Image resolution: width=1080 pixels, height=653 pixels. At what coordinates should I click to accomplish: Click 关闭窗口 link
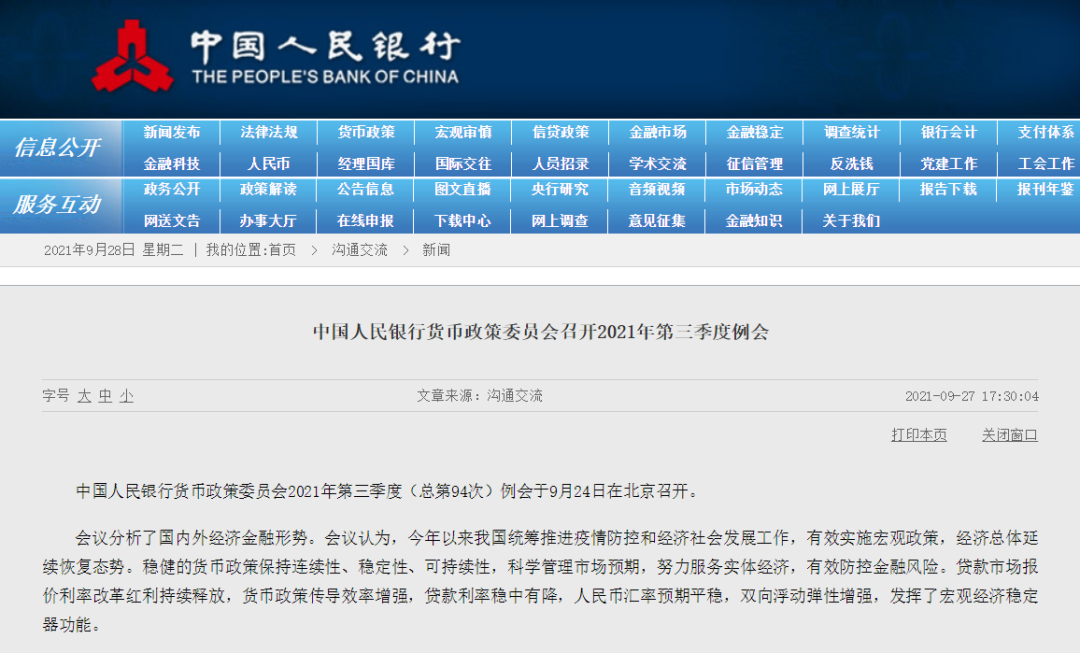point(1009,435)
